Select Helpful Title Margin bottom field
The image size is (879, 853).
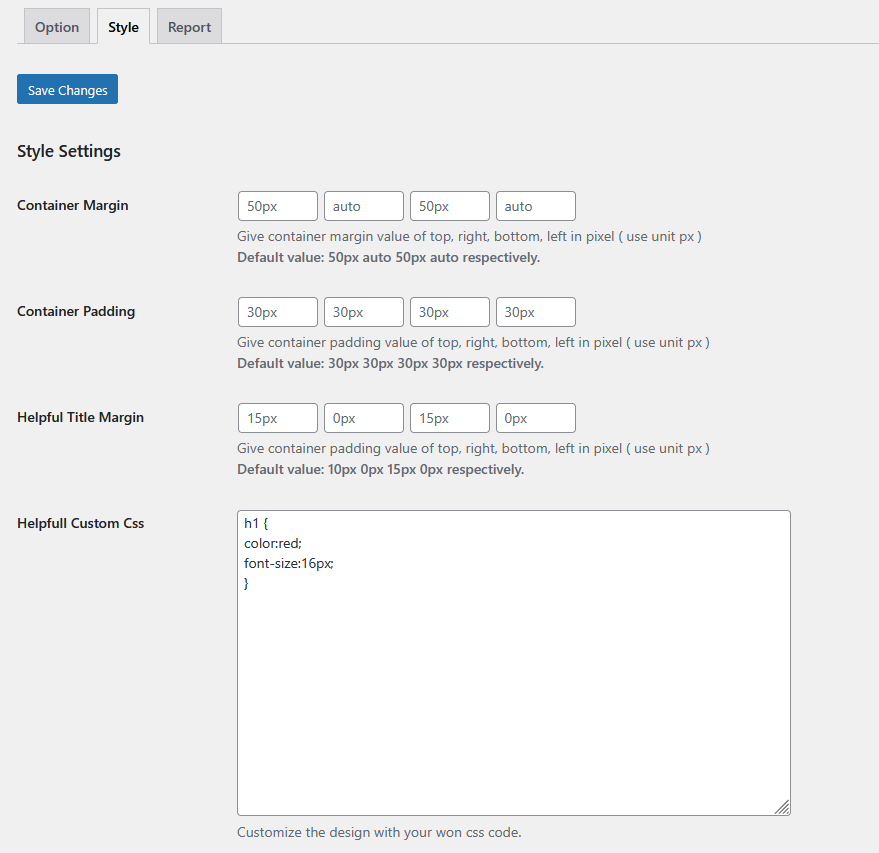point(450,418)
